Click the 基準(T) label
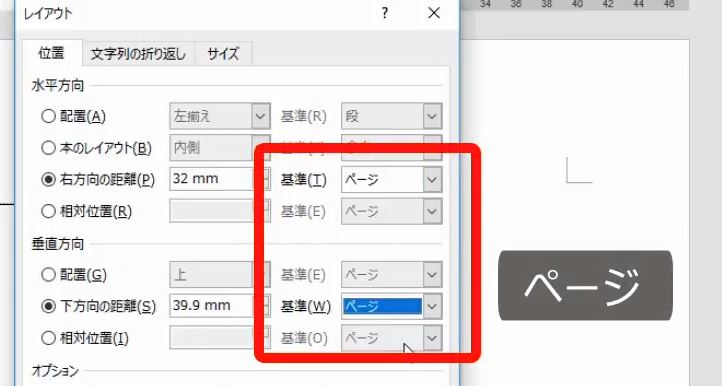This screenshot has width=722, height=386. tap(303, 180)
